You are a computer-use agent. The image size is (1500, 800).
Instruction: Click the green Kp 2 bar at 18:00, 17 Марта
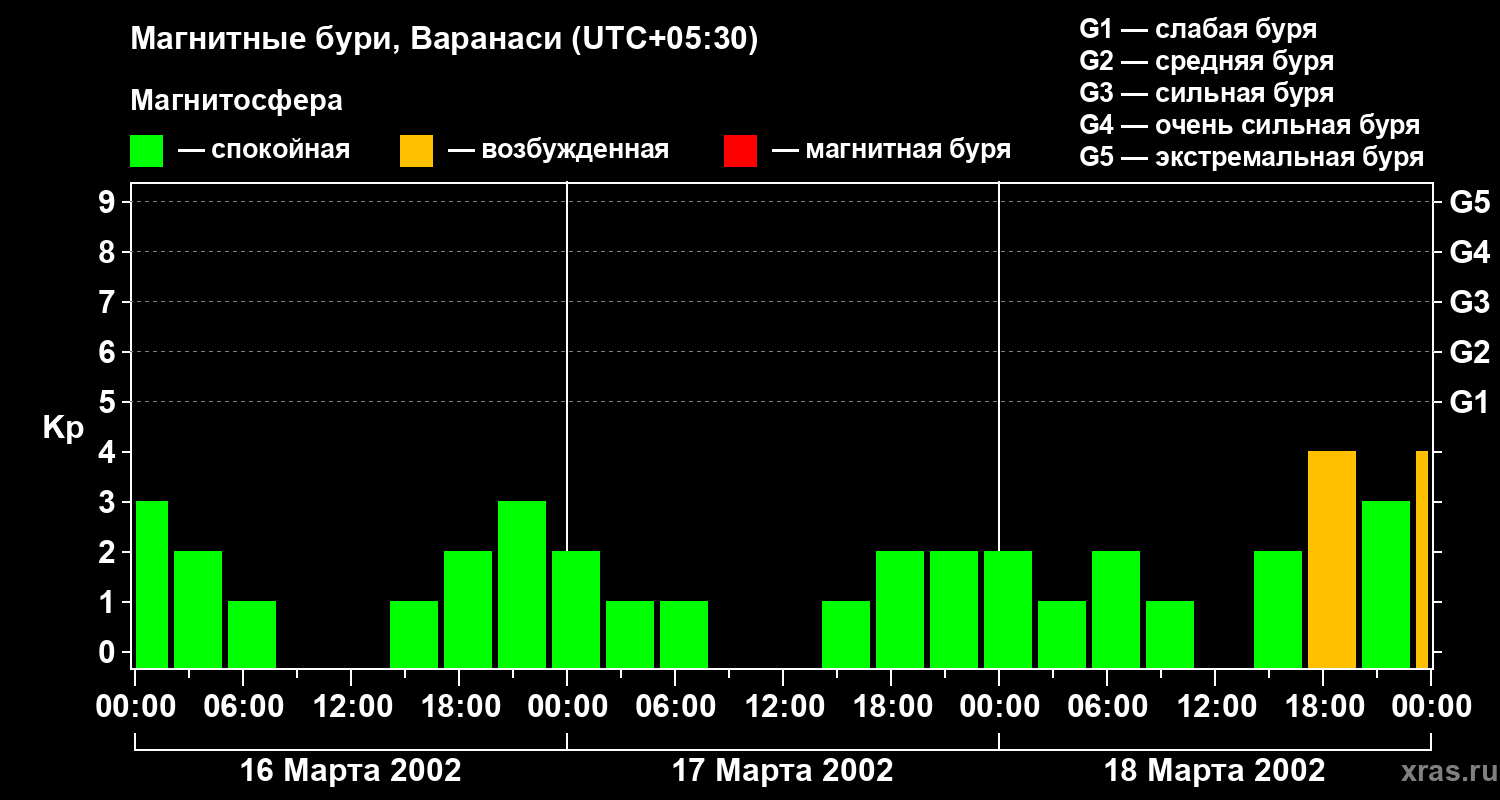(900, 609)
